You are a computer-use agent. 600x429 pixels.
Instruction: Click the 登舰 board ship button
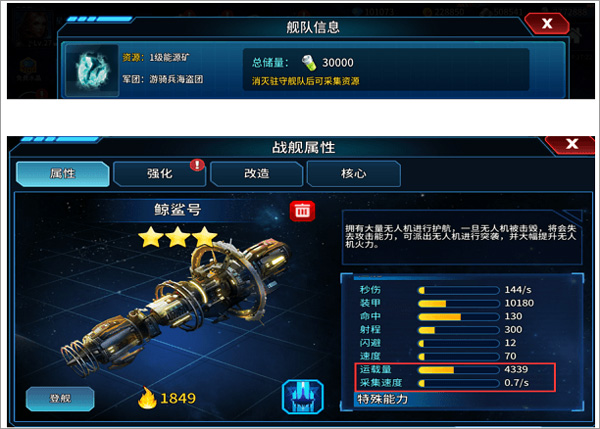(x=60, y=399)
